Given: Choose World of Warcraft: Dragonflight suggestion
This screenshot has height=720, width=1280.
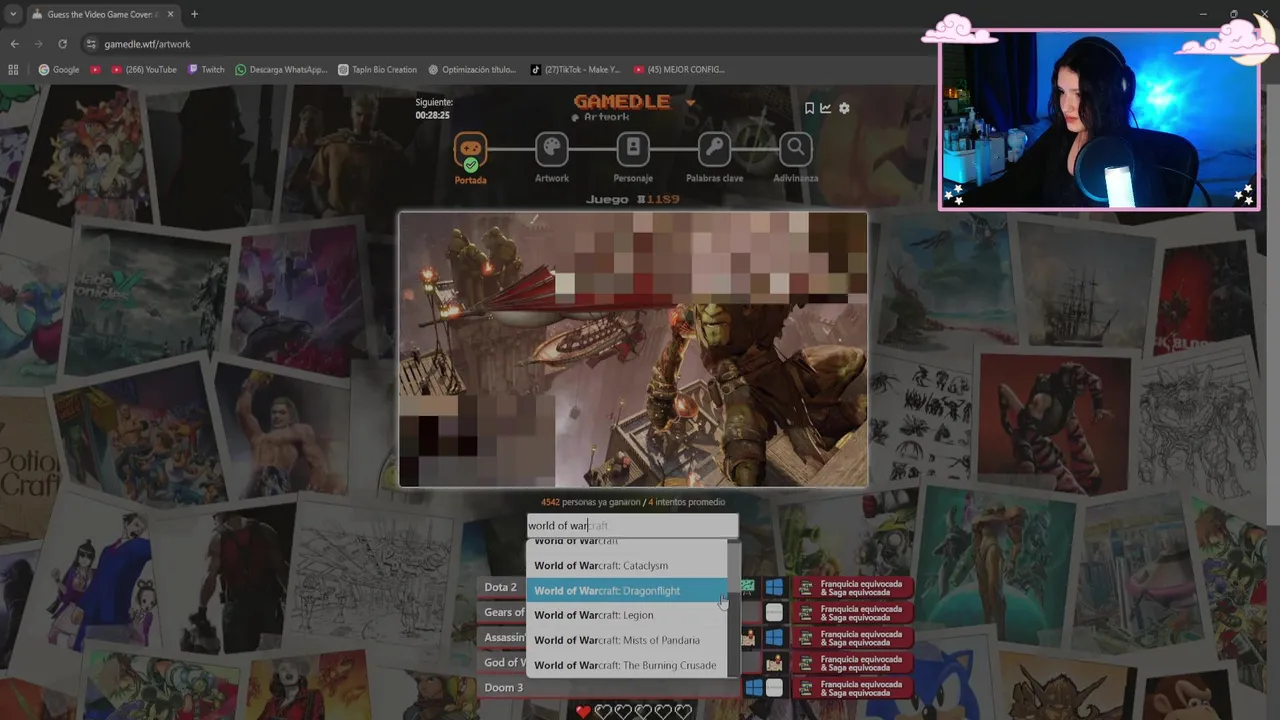Looking at the screenshot, I should coord(627,591).
